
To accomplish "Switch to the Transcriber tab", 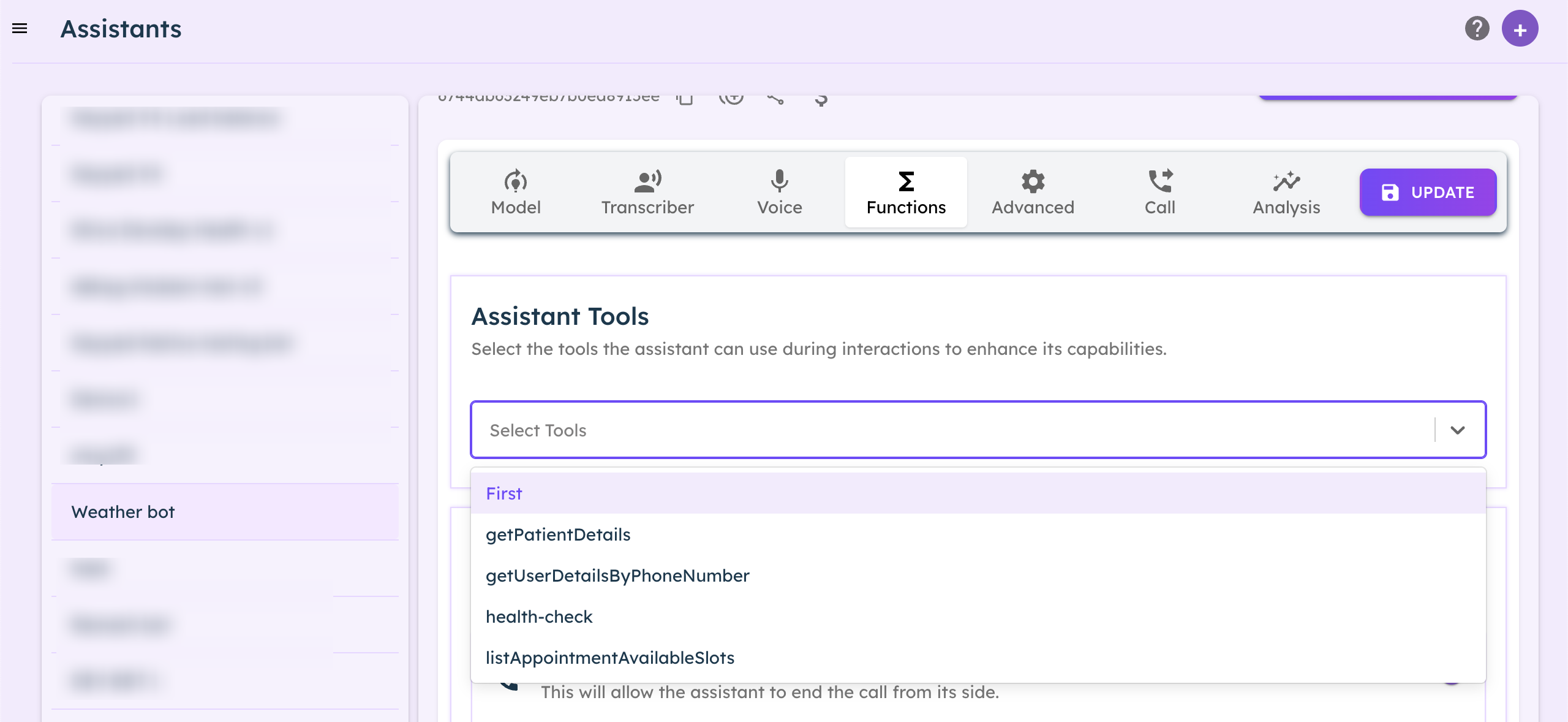I will tap(647, 192).
